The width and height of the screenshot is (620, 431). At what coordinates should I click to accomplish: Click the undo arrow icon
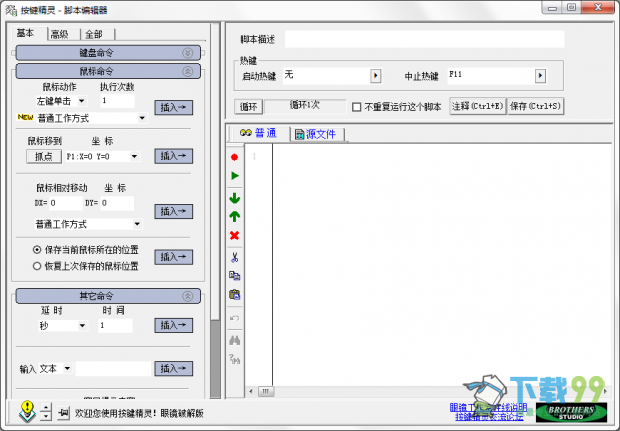234,318
